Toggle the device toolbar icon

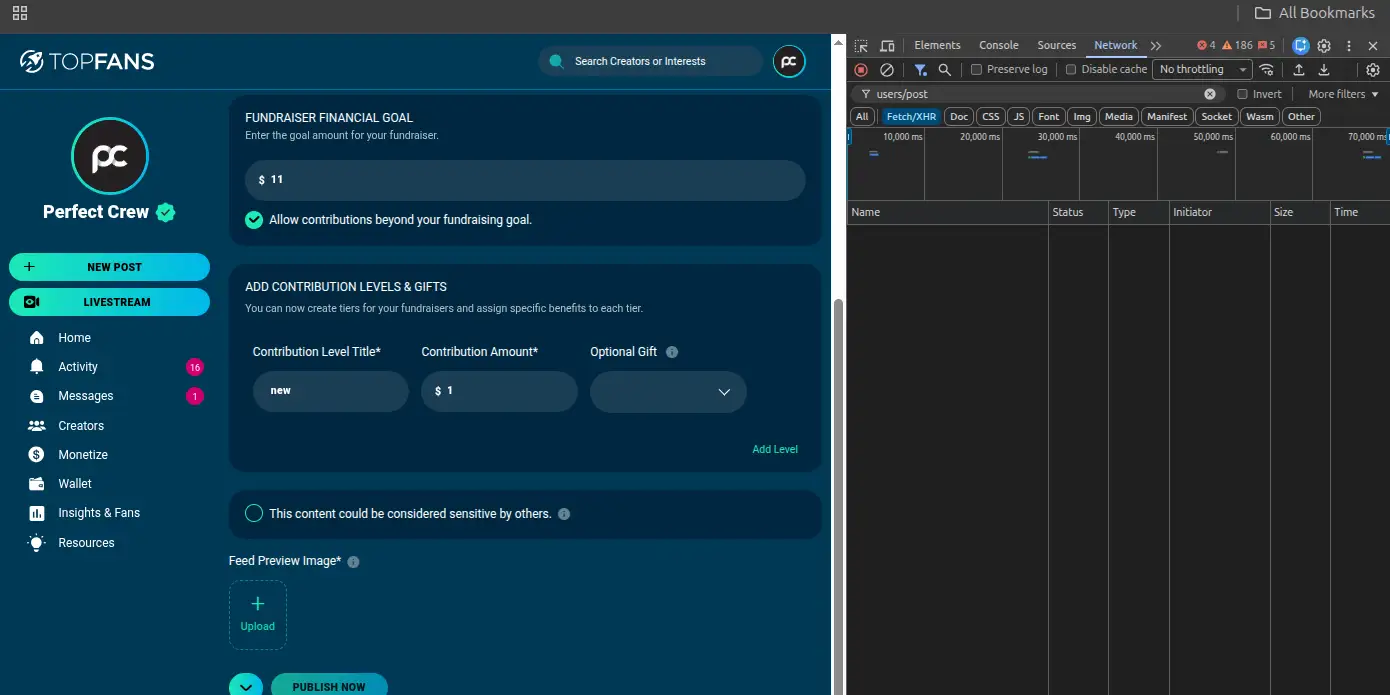tap(887, 46)
